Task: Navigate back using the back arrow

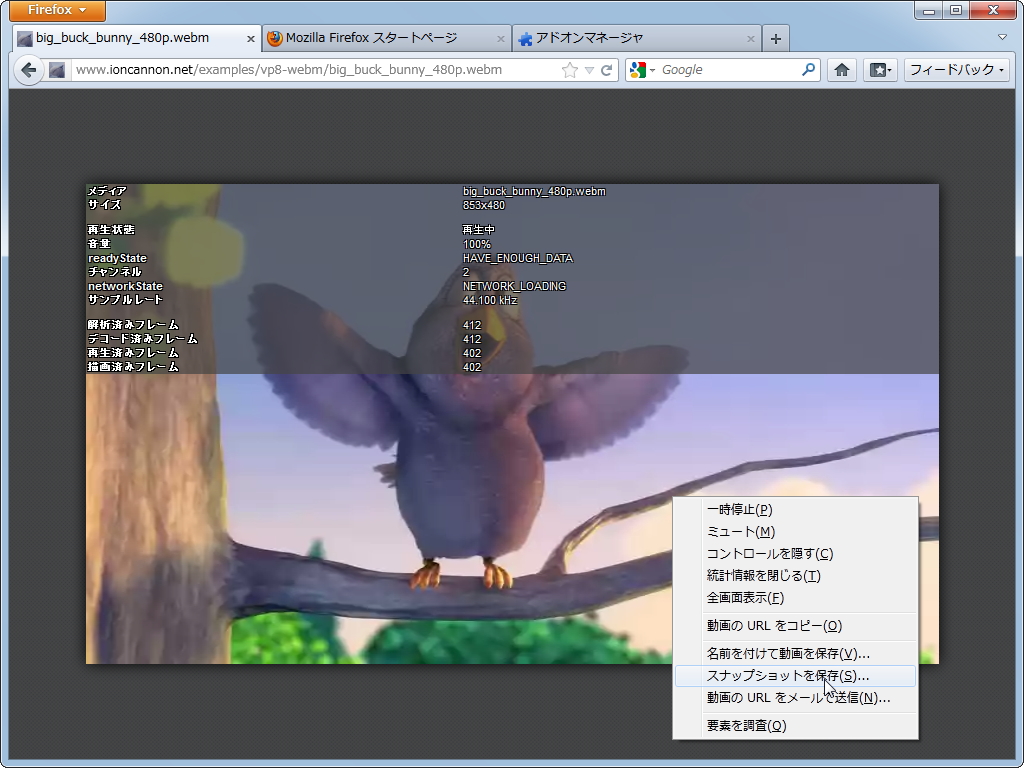Action: [28, 70]
